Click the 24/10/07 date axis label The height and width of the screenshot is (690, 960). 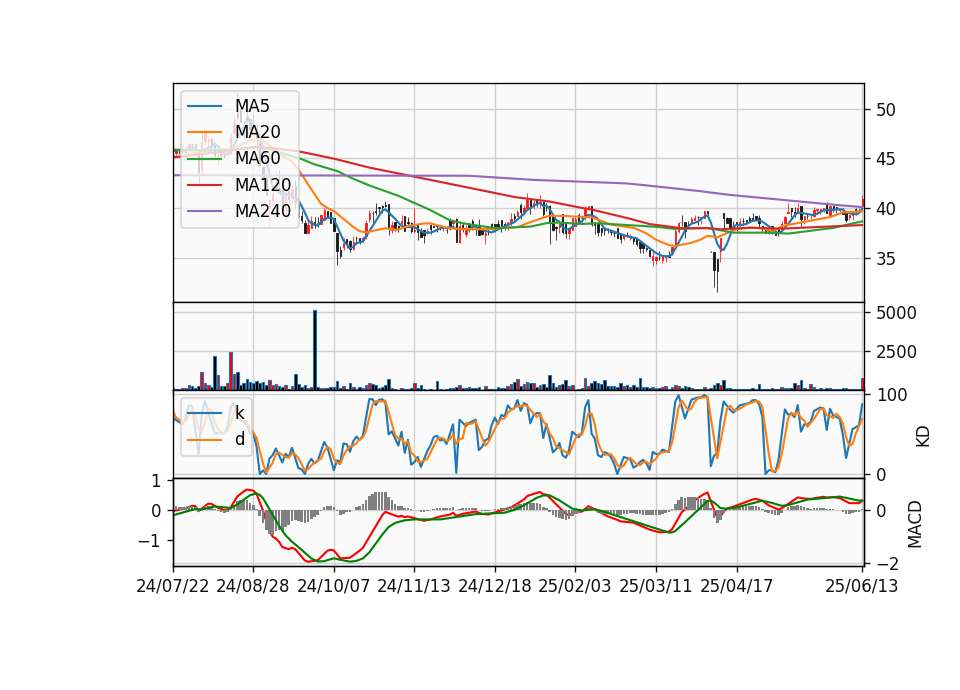click(334, 586)
